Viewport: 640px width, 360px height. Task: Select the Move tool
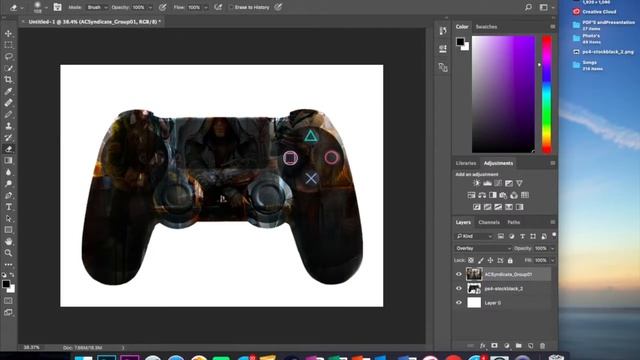click(x=8, y=33)
